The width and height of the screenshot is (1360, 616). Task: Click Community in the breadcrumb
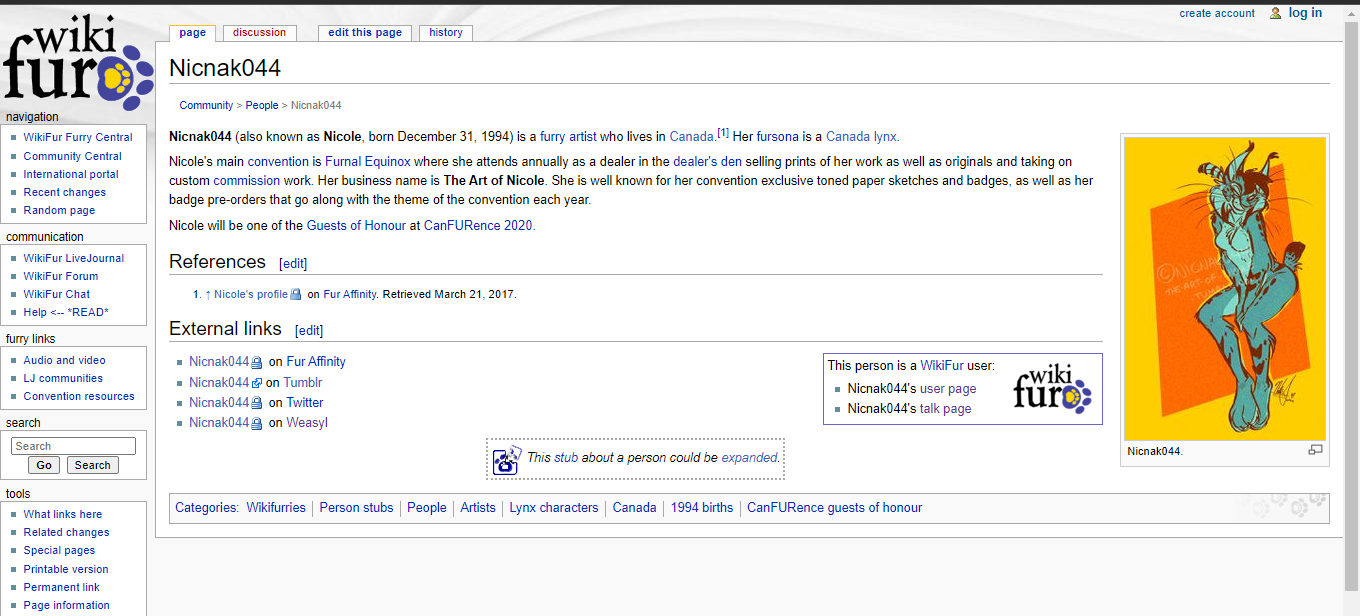coord(206,105)
